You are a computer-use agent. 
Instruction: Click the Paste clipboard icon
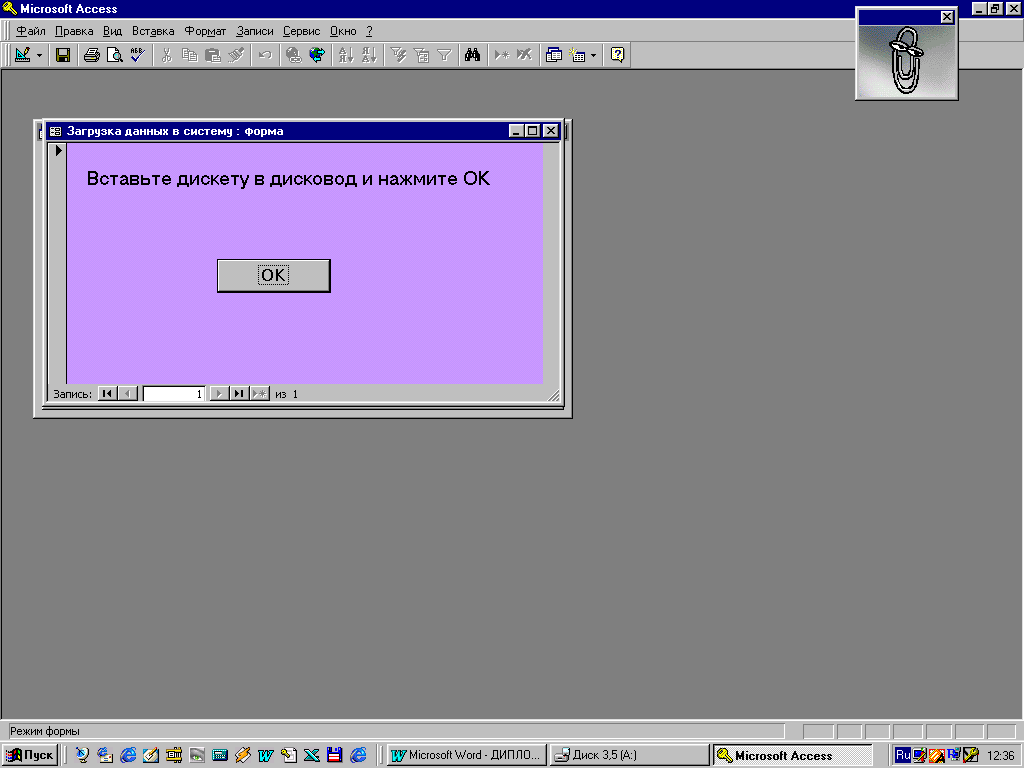[x=213, y=55]
